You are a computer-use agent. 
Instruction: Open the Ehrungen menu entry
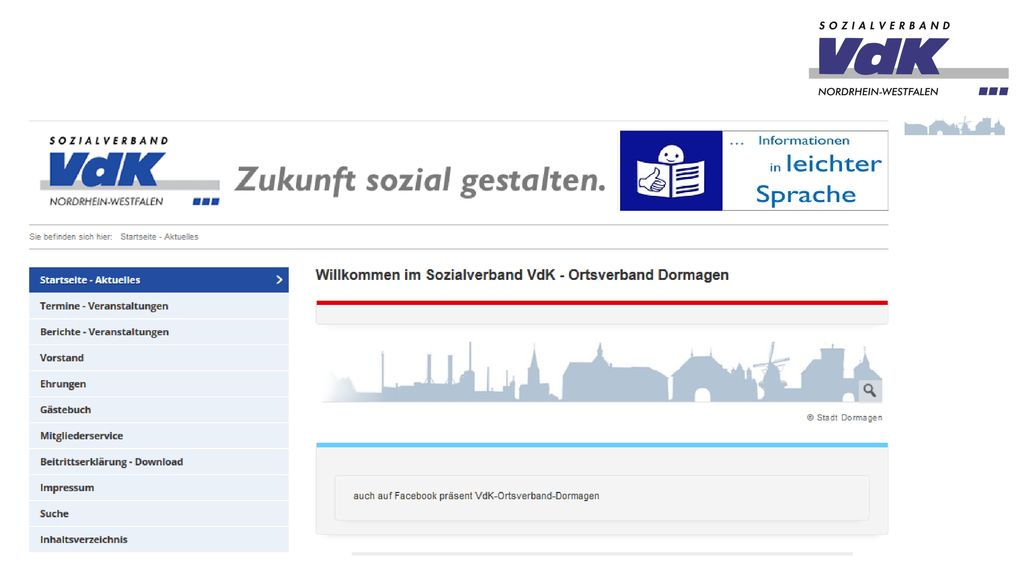point(159,384)
